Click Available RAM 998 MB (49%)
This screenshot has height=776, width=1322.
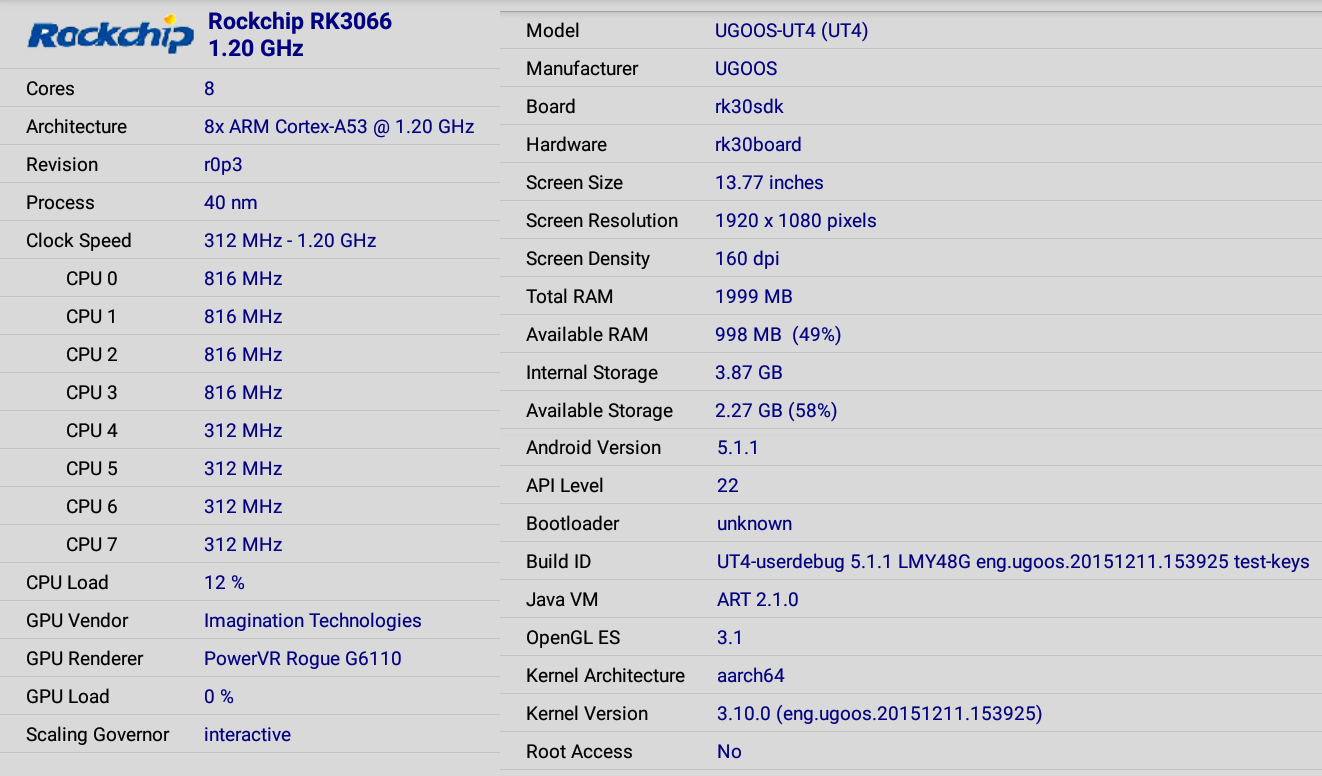click(x=778, y=334)
